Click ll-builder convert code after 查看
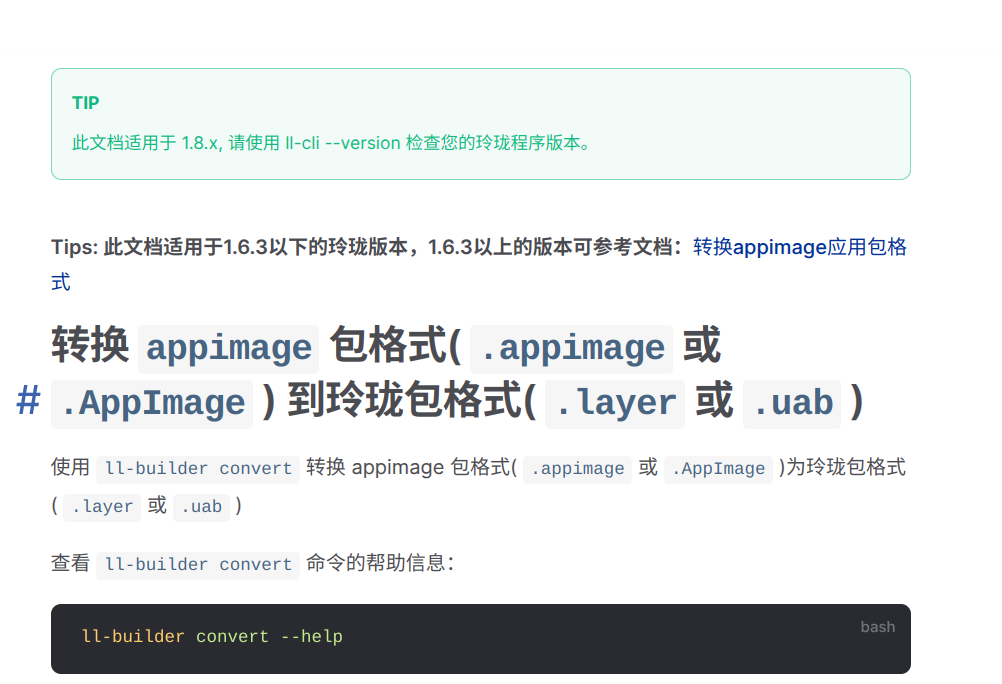The width and height of the screenshot is (1002, 684). pos(198,565)
